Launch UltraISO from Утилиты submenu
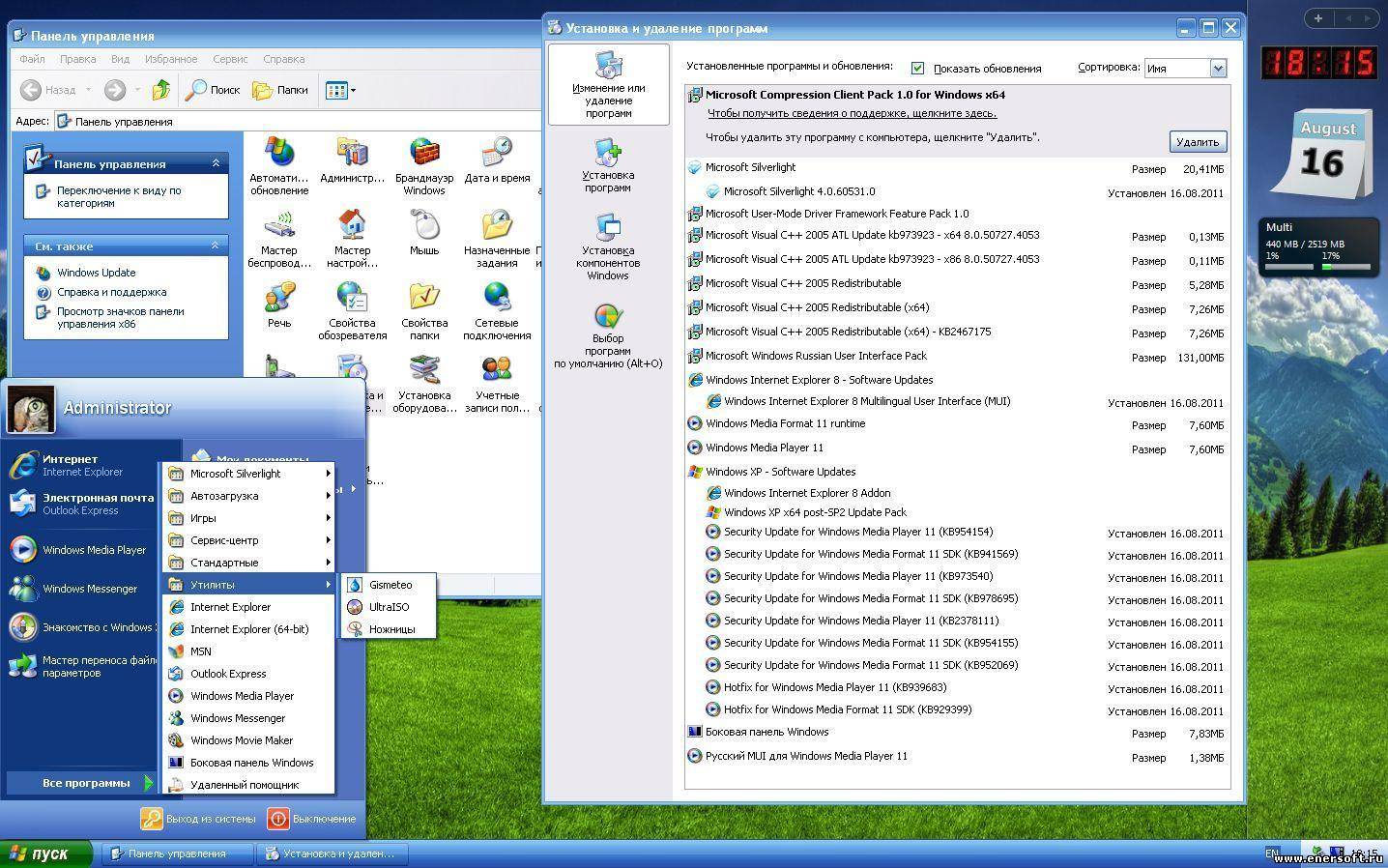This screenshot has width=1388, height=868. click(389, 607)
